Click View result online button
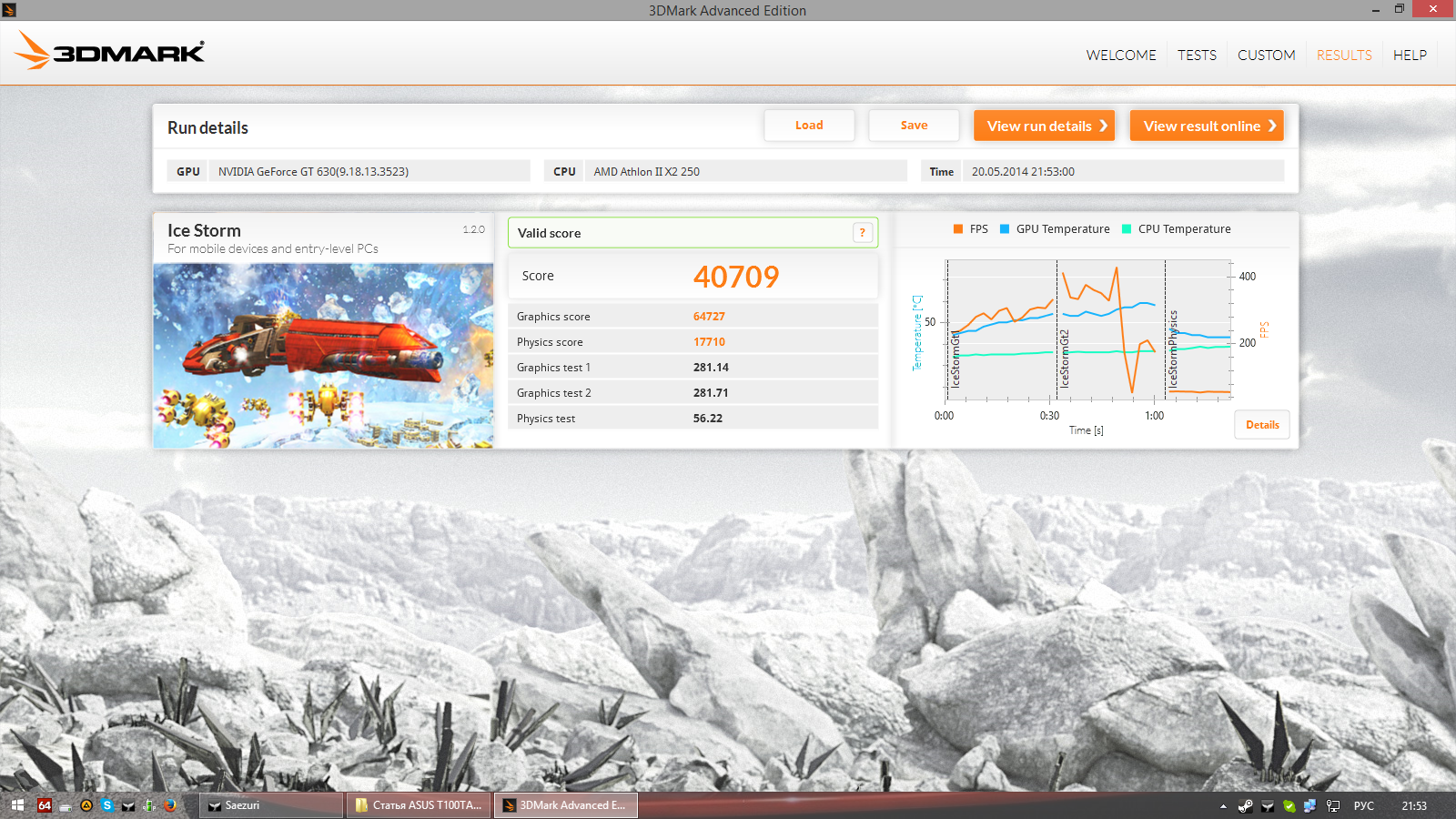The image size is (1456, 819). (x=1207, y=126)
